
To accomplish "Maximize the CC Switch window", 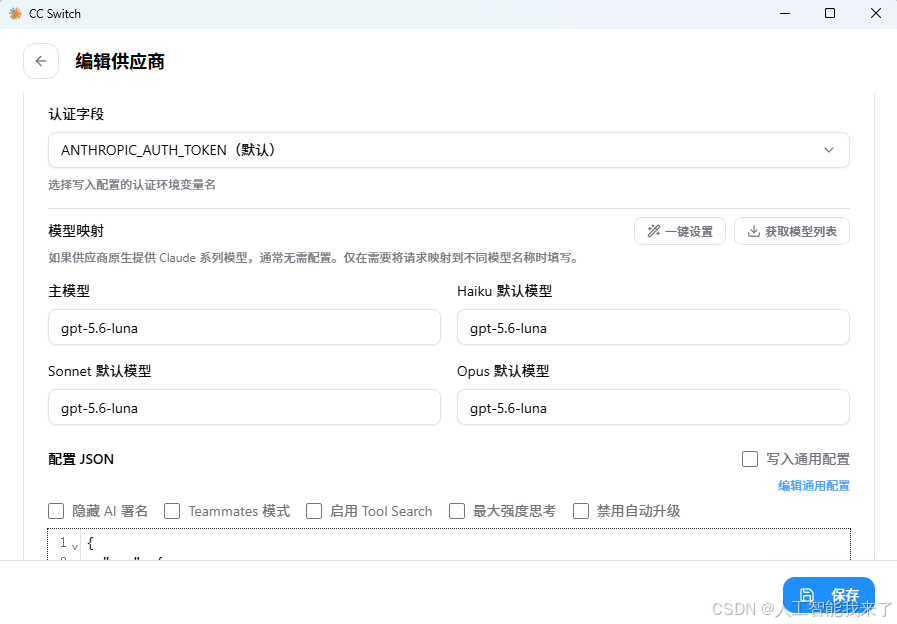I will pos(830,13).
